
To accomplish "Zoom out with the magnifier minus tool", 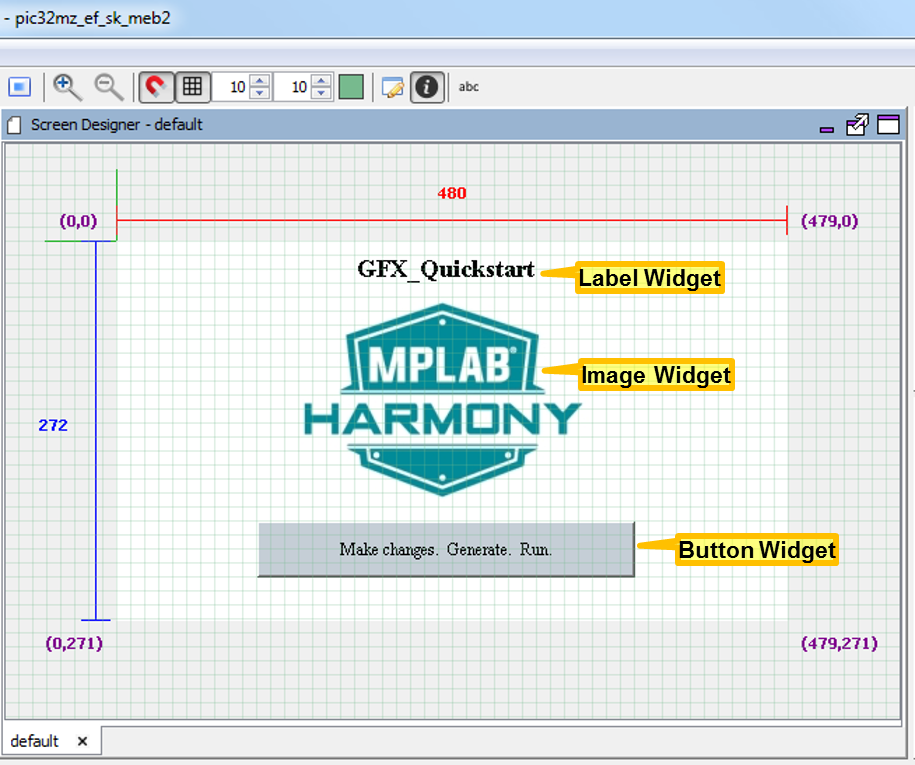I will [x=109, y=87].
